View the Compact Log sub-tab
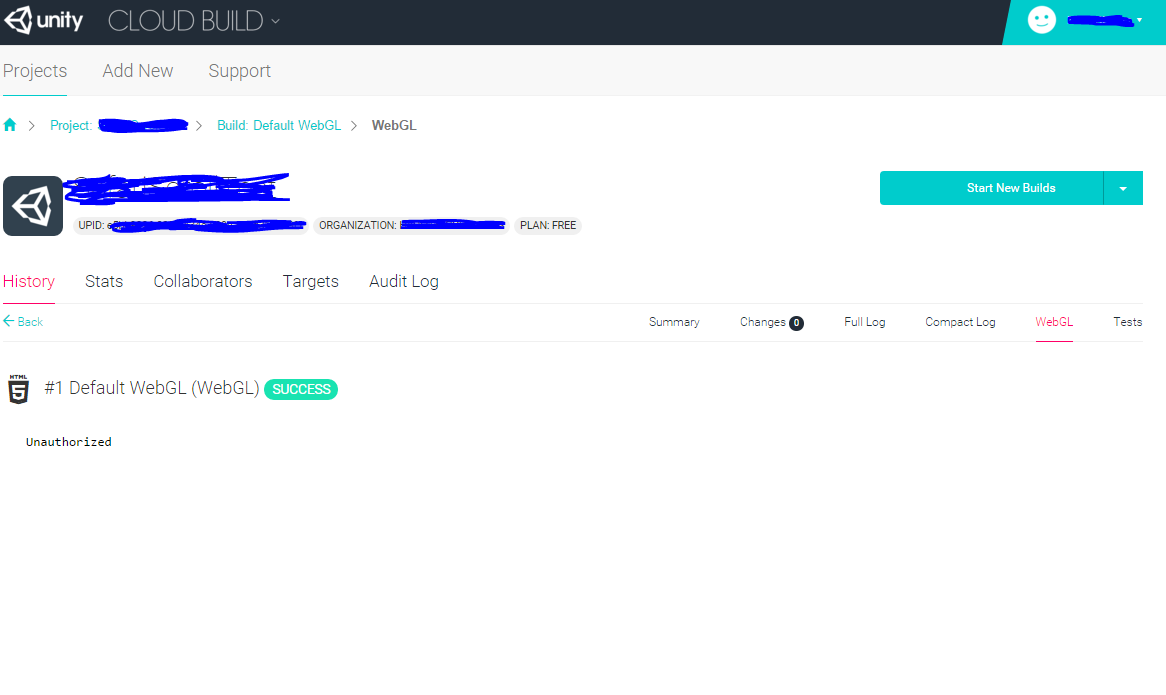 point(960,322)
